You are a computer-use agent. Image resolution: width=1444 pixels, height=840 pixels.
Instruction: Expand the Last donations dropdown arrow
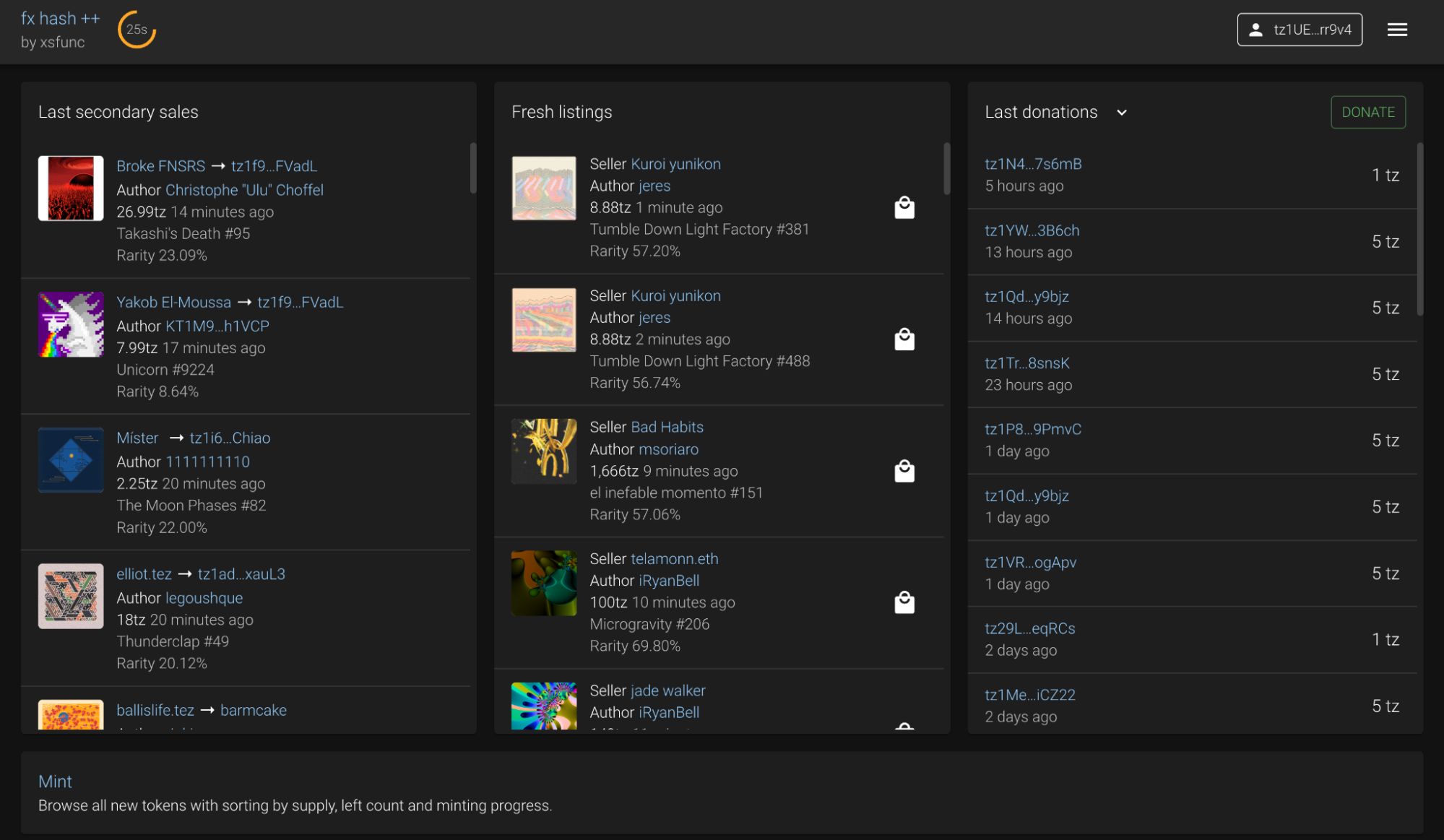pos(1121,113)
